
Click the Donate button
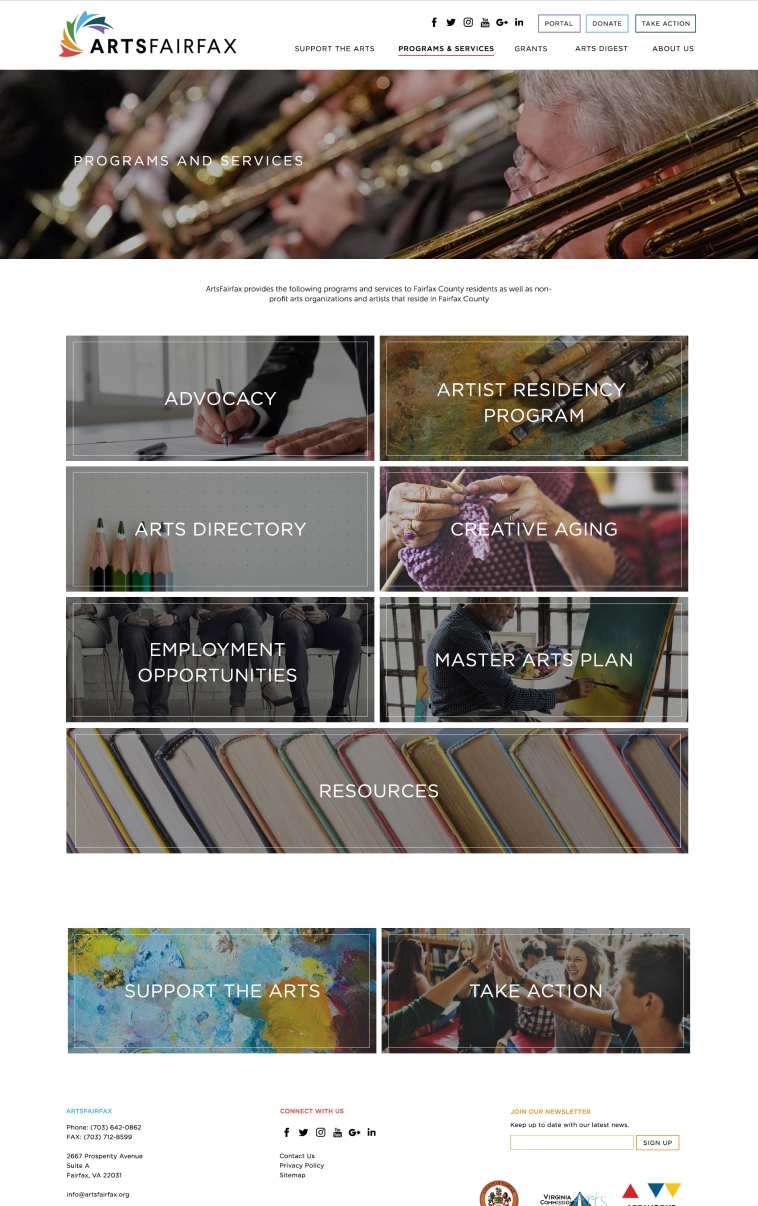tap(607, 23)
